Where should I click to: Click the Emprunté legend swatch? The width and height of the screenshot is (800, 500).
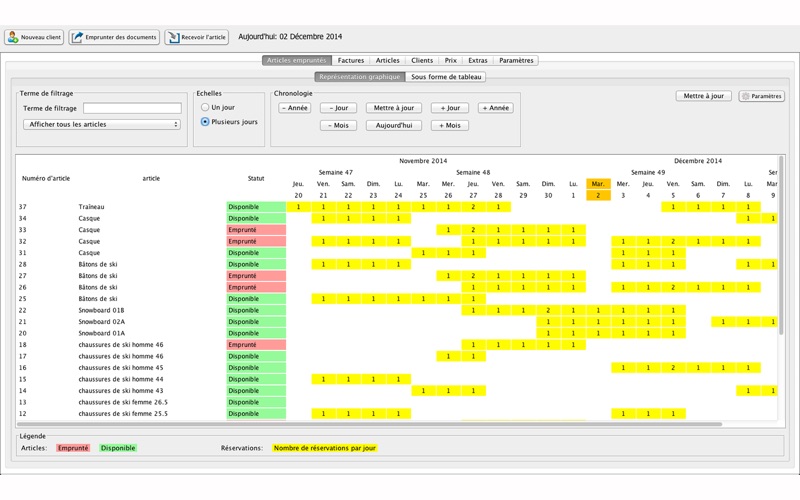pos(73,448)
